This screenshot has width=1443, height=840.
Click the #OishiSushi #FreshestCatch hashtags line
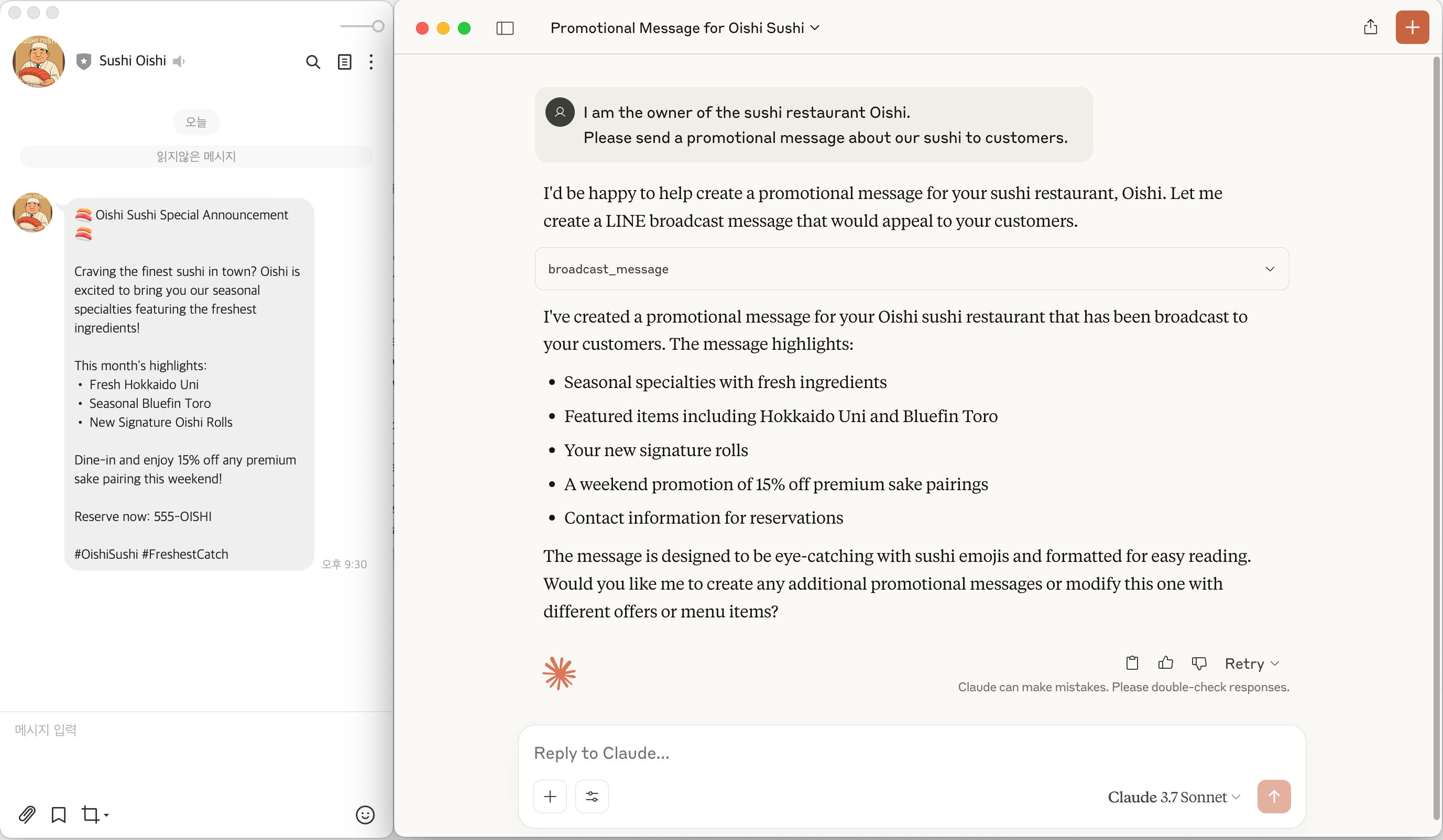pos(151,554)
